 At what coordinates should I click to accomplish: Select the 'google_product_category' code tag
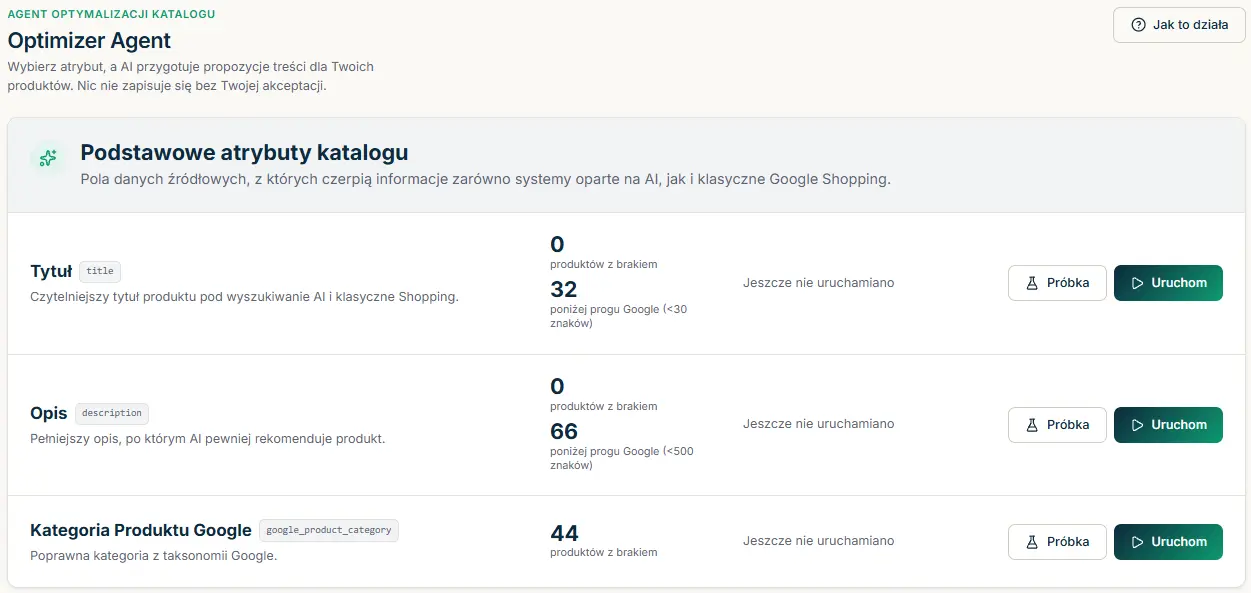[x=329, y=530]
